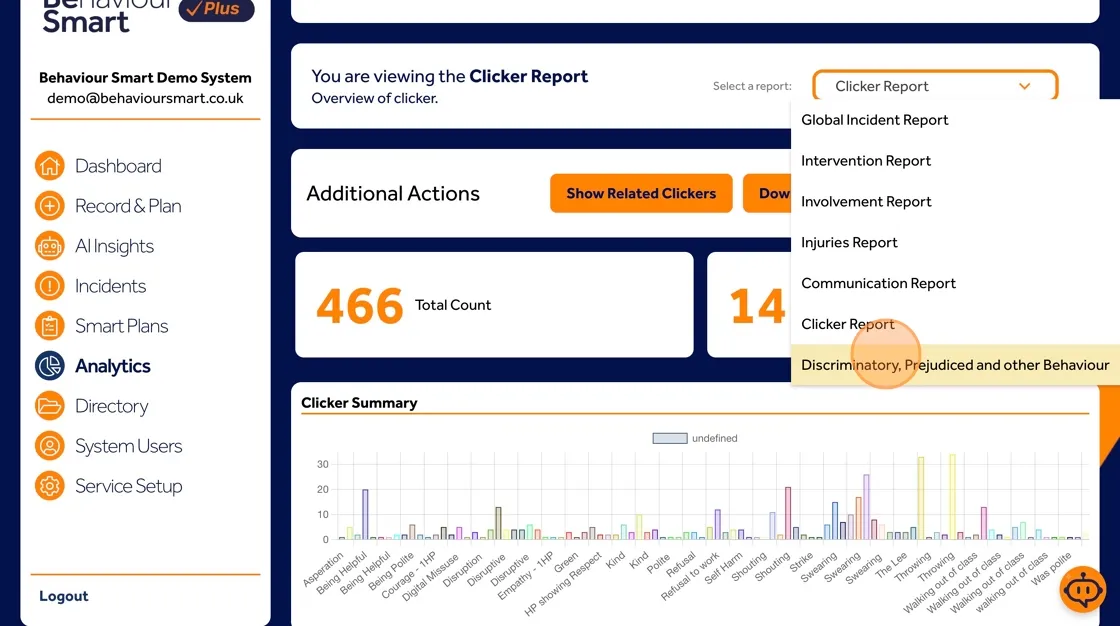
Task: Open the Select a report dropdown
Action: [933, 85]
